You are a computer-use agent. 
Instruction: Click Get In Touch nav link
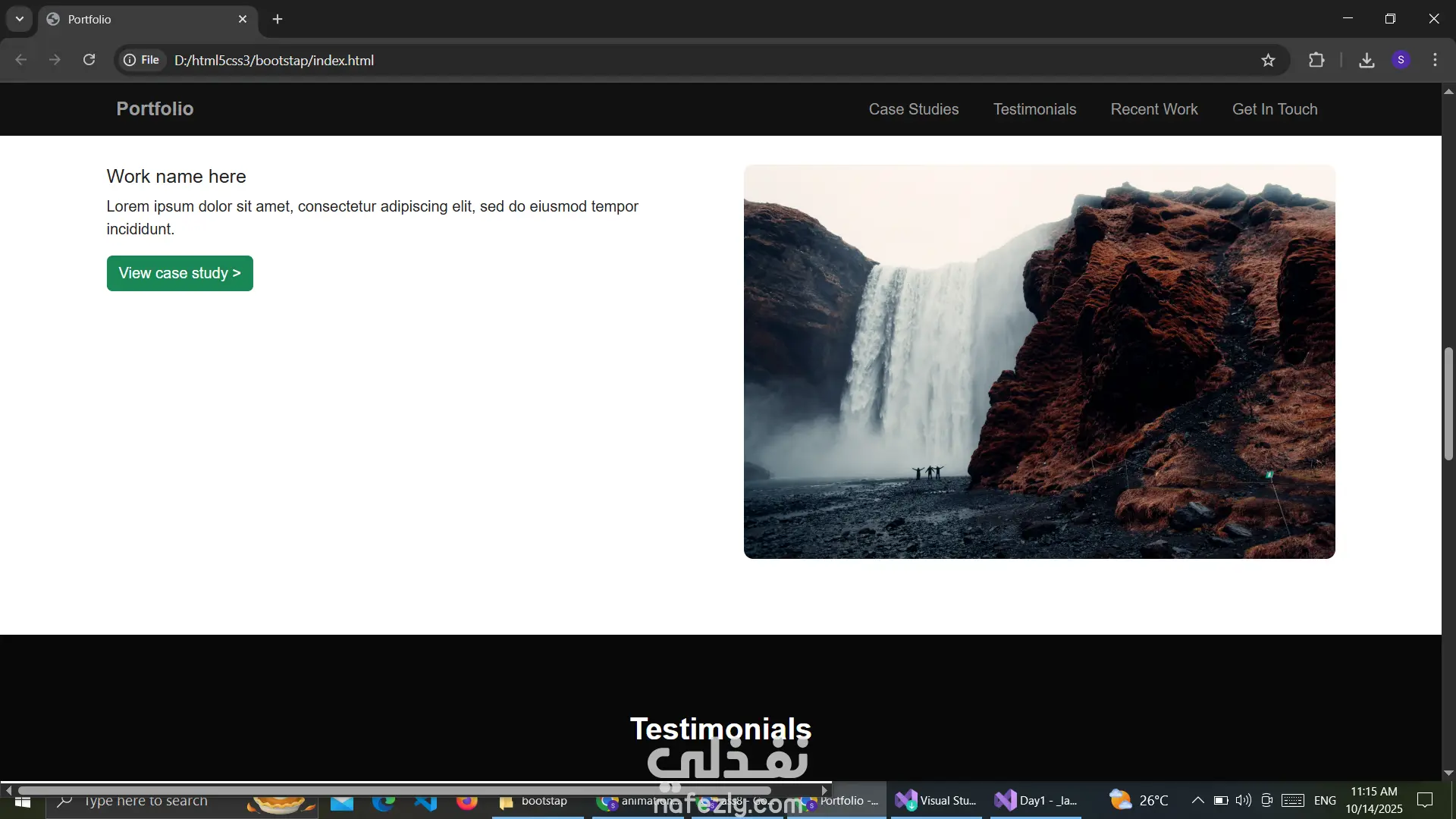click(x=1274, y=109)
